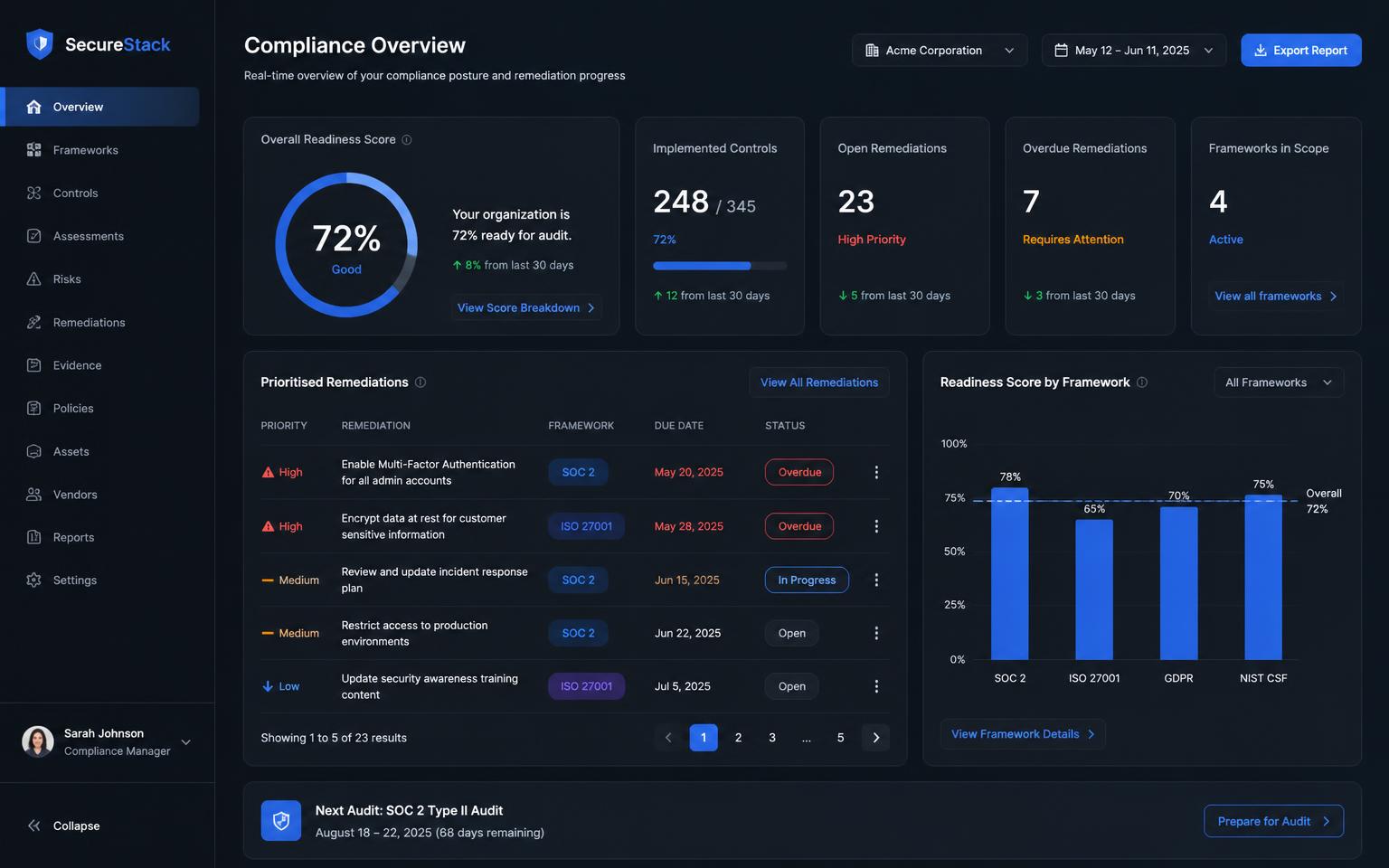
Task: Click info icon beside Readiness Score by Framework
Action: [x=1142, y=382]
